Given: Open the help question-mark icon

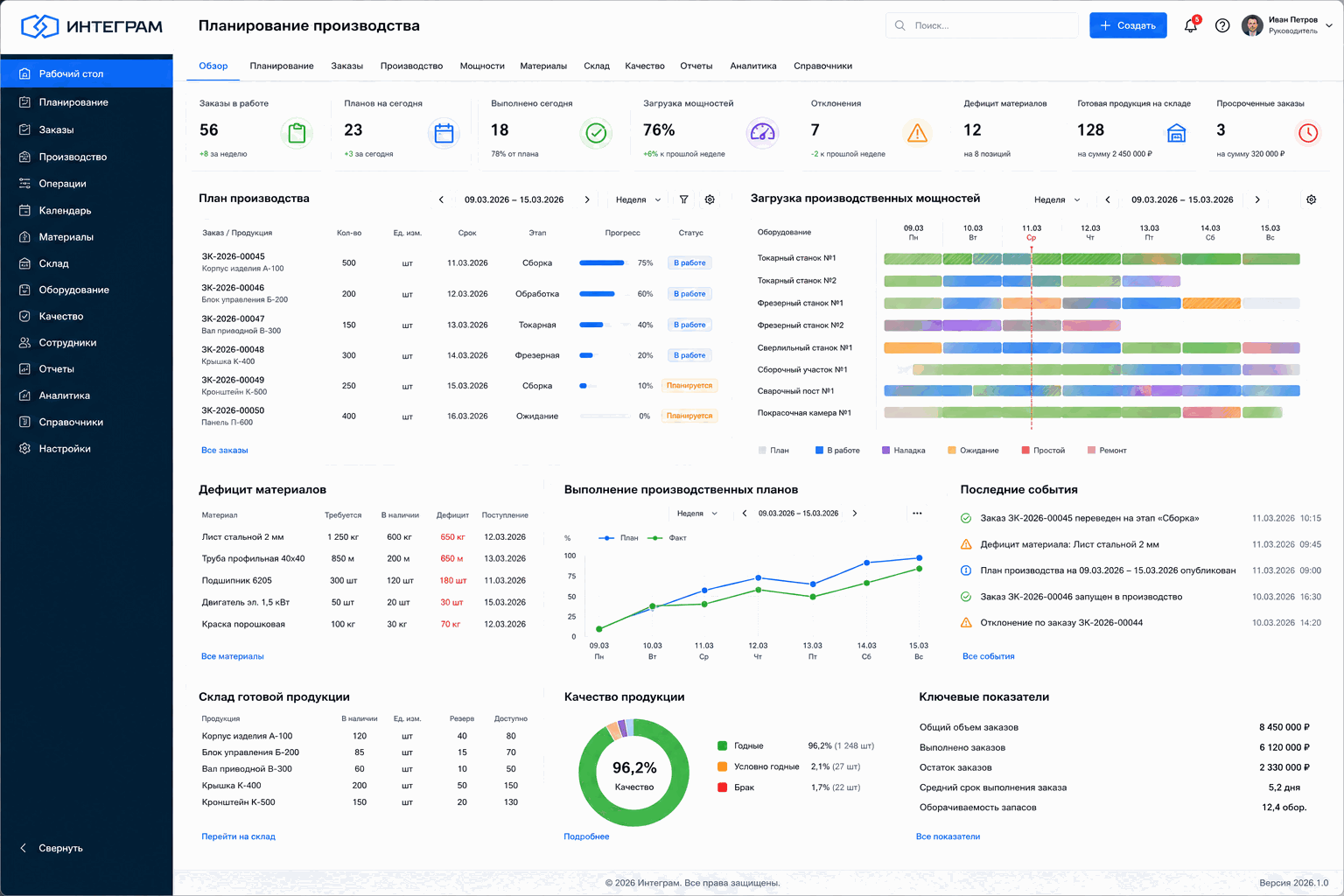Looking at the screenshot, I should pyautogui.click(x=1222, y=25).
